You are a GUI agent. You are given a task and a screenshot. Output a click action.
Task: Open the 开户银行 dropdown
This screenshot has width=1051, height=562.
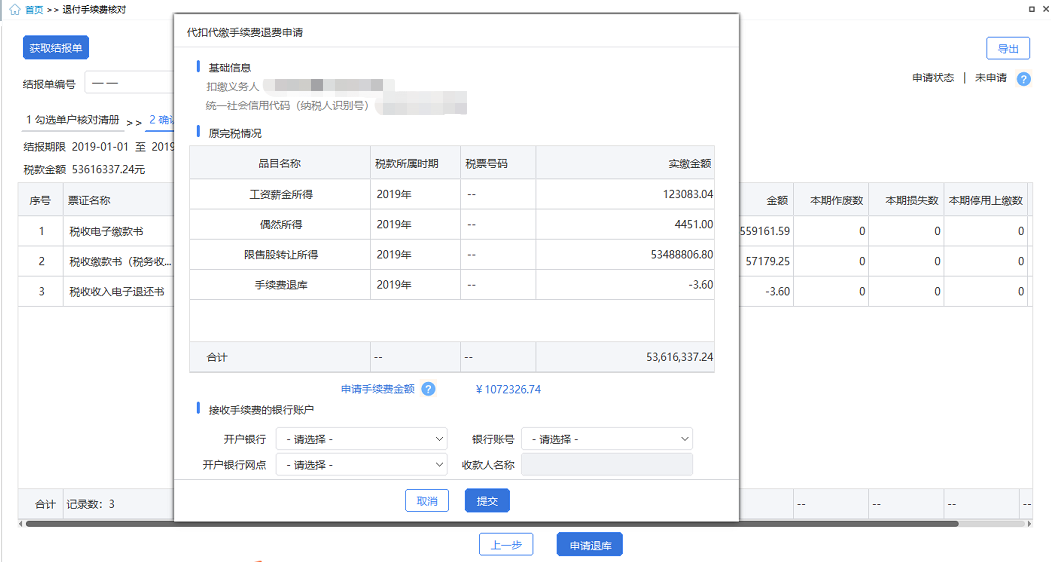pos(361,439)
